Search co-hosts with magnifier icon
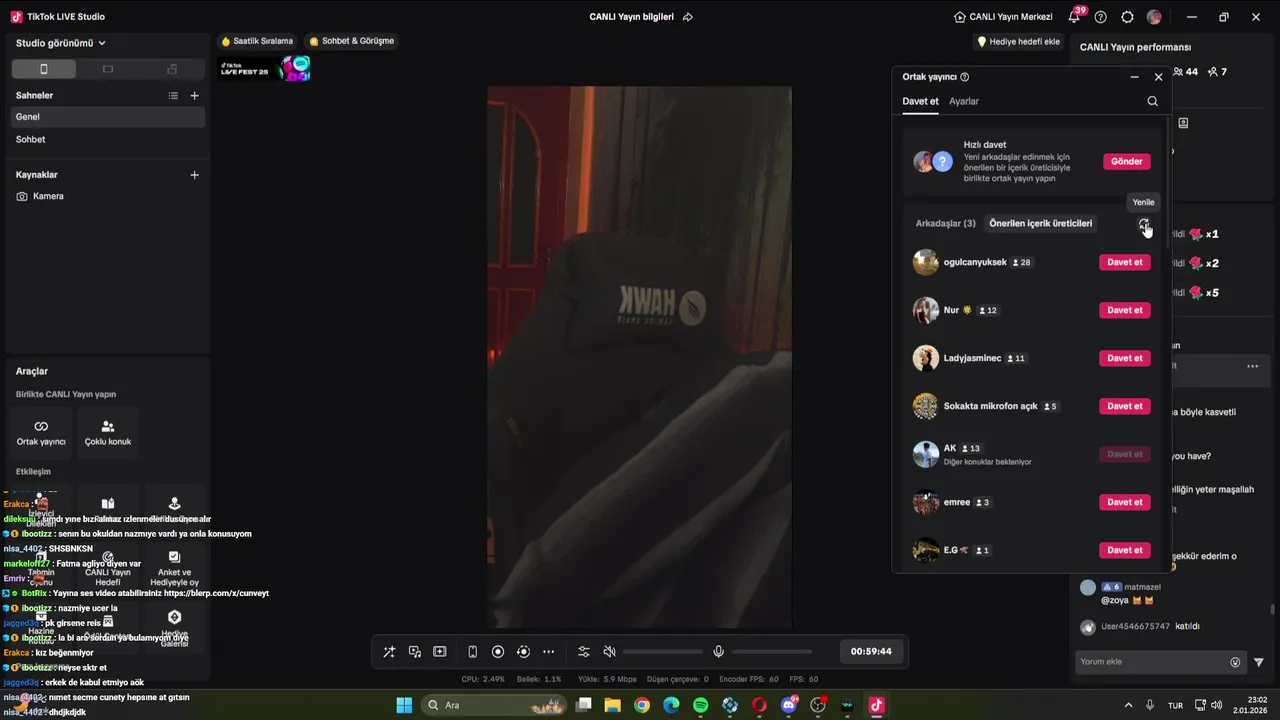 1153,101
